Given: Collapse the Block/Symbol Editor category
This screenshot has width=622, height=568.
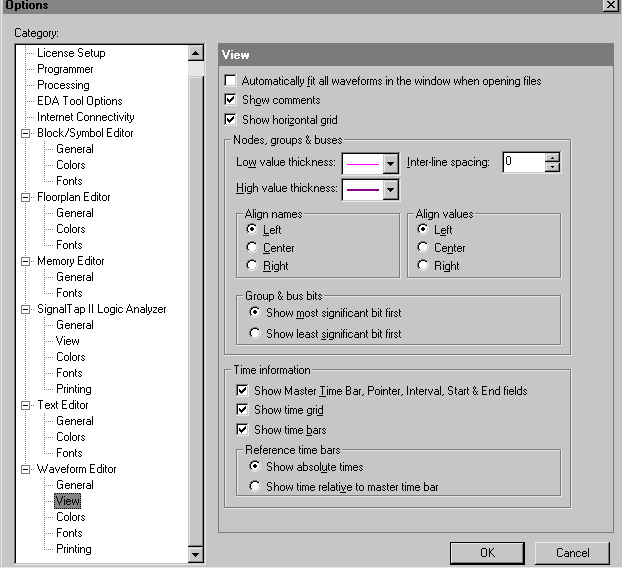Looking at the screenshot, I should [26, 133].
